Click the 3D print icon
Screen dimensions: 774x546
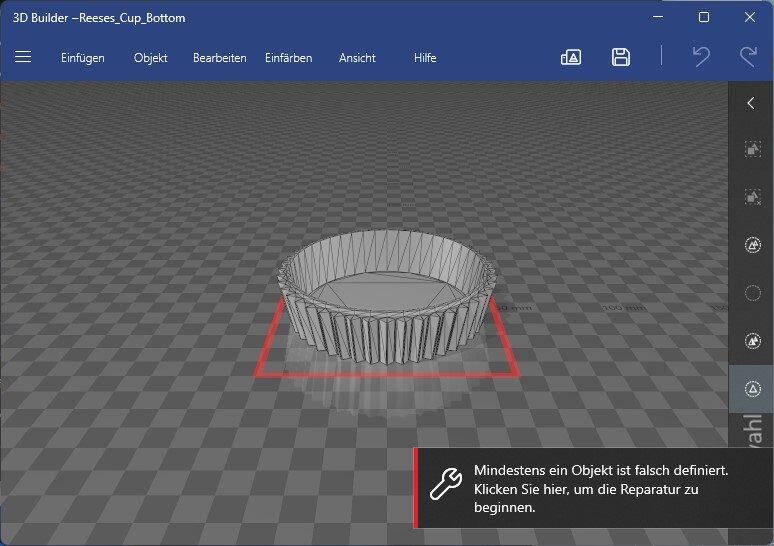(571, 57)
